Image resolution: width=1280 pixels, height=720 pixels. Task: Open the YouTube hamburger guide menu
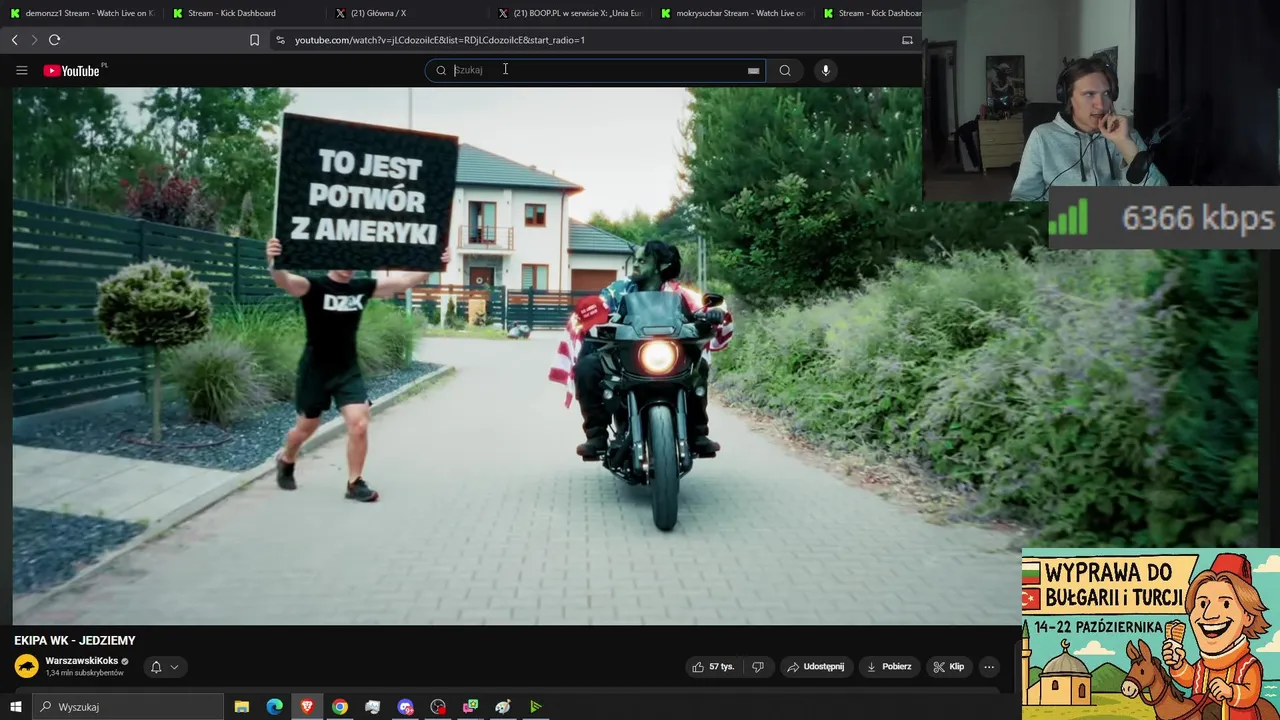[21, 70]
